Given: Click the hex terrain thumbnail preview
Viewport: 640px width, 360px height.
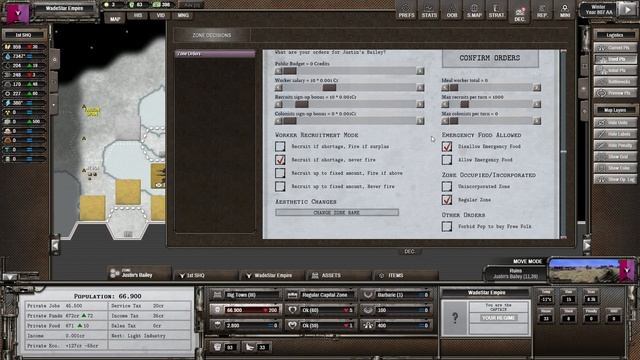Looking at the screenshot, I should [x=584, y=270].
